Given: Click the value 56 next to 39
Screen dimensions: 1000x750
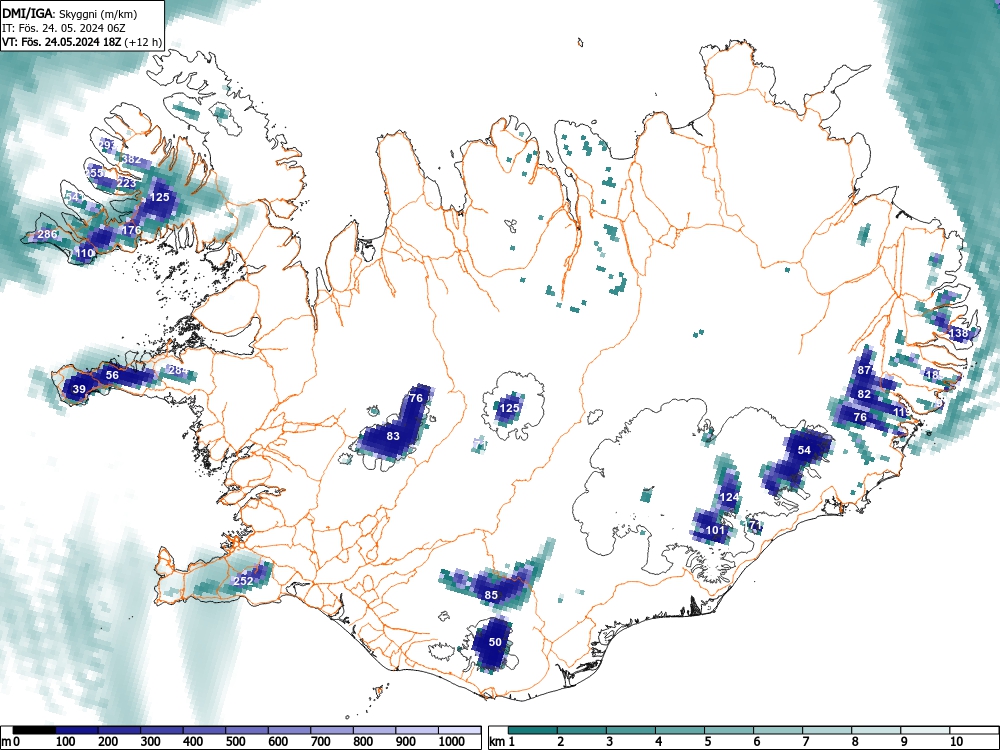Looking at the screenshot, I should click(x=112, y=375).
